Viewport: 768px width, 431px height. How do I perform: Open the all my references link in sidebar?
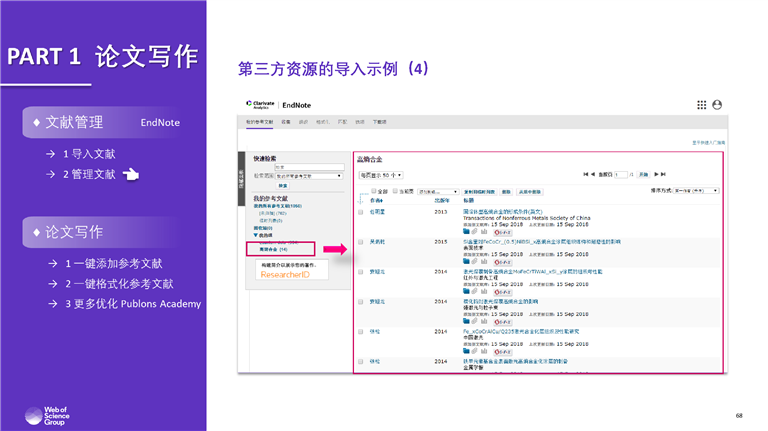tap(278, 206)
